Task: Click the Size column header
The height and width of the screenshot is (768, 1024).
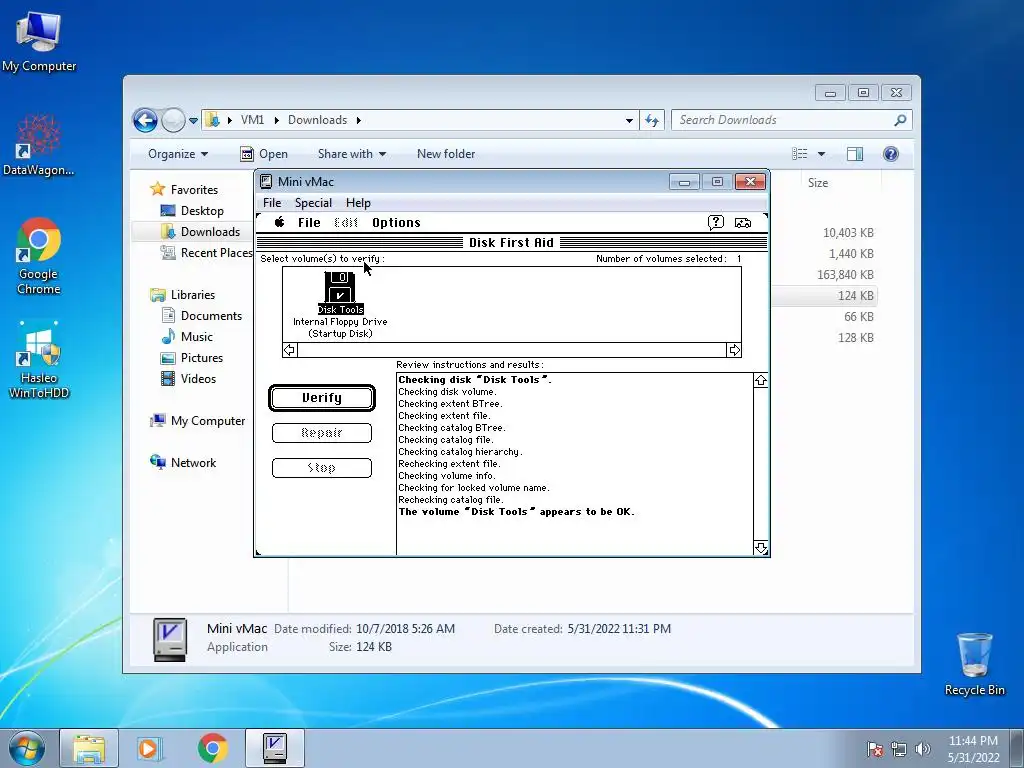Action: [x=818, y=183]
